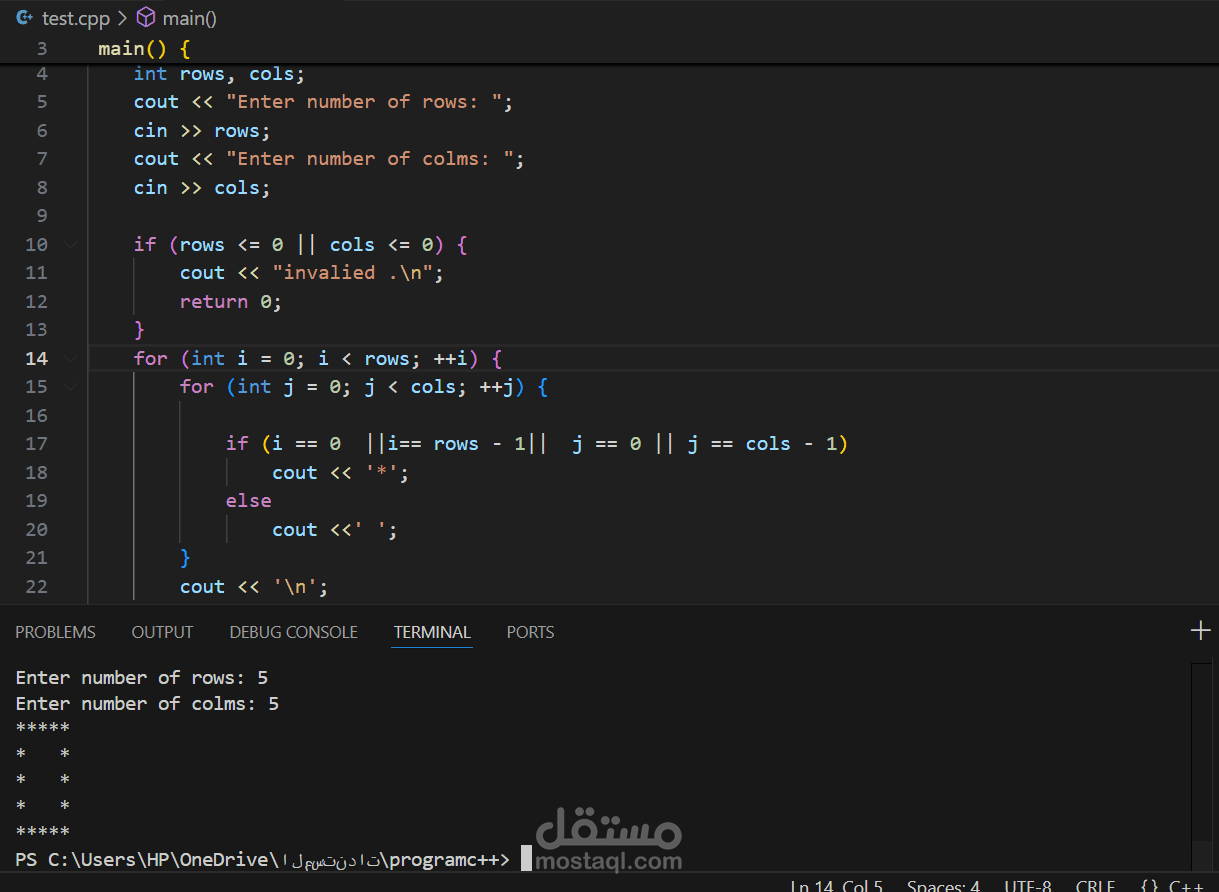The image size is (1219, 892).
Task: Click line number 17 in the gutter
Action: coord(36,443)
